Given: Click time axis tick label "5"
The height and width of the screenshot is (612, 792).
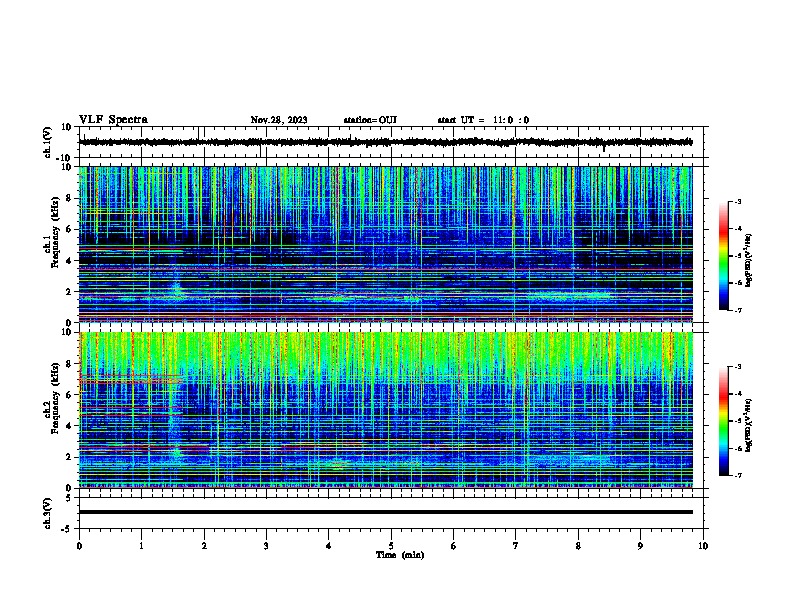Looking at the screenshot, I should pyautogui.click(x=391, y=546).
